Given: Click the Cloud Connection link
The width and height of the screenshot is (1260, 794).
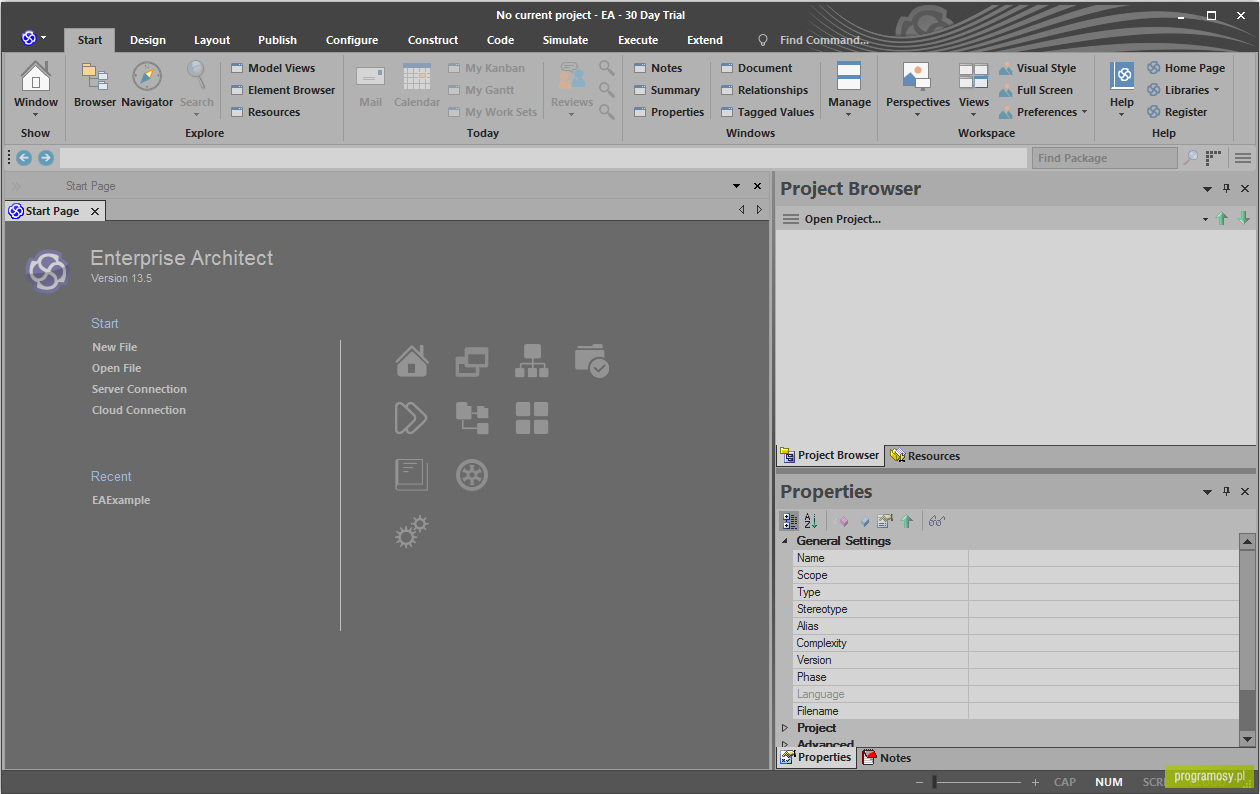Looking at the screenshot, I should point(139,410).
